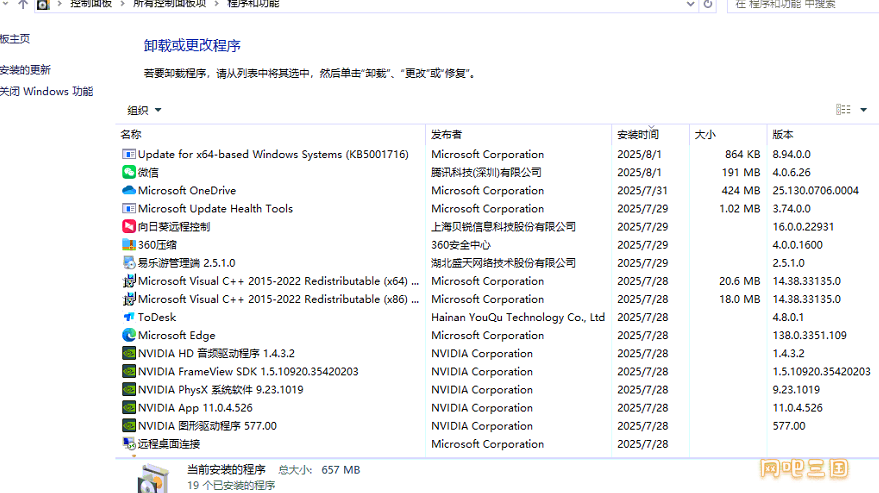
Task: Open the 组织 dropdown menu
Action: 144,110
